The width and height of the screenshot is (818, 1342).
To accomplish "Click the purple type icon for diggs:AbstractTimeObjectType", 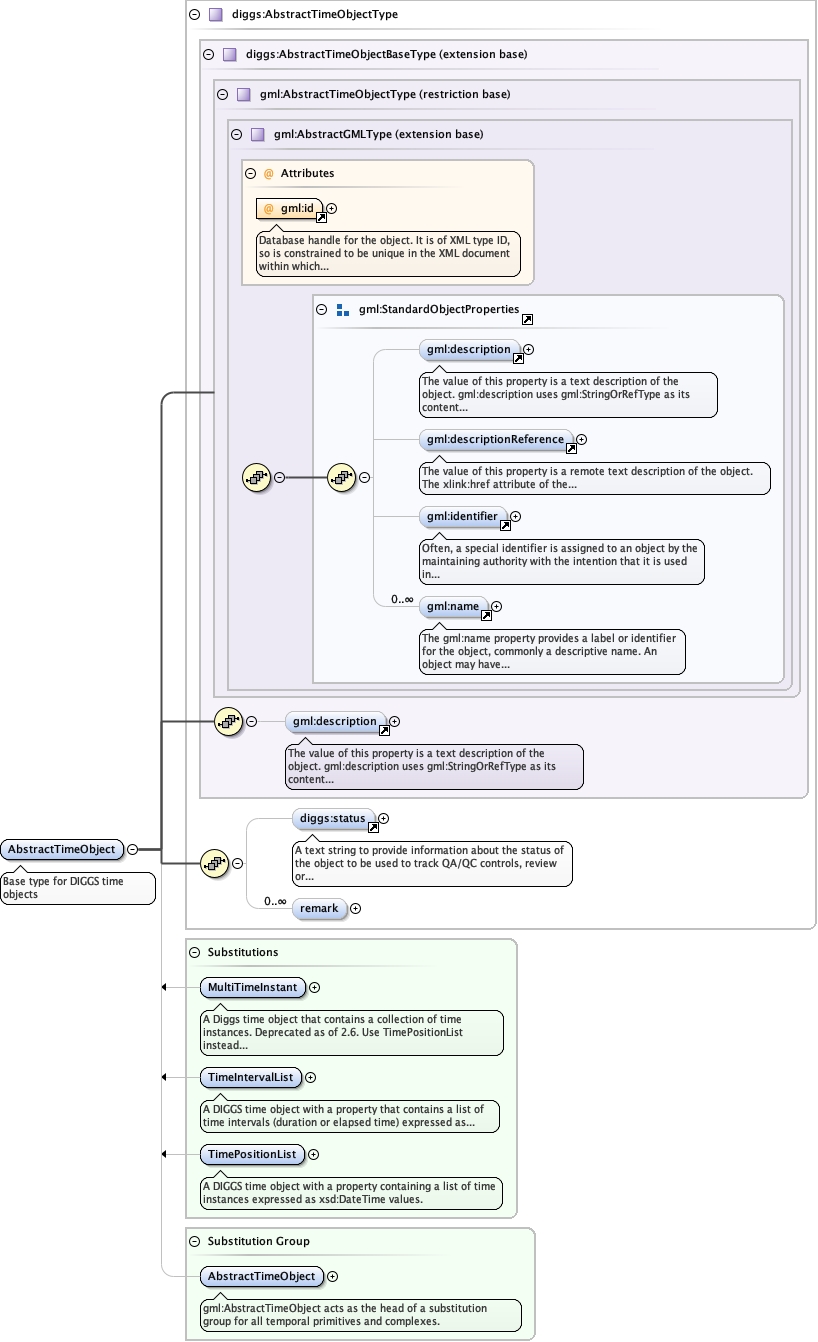I will [x=215, y=15].
